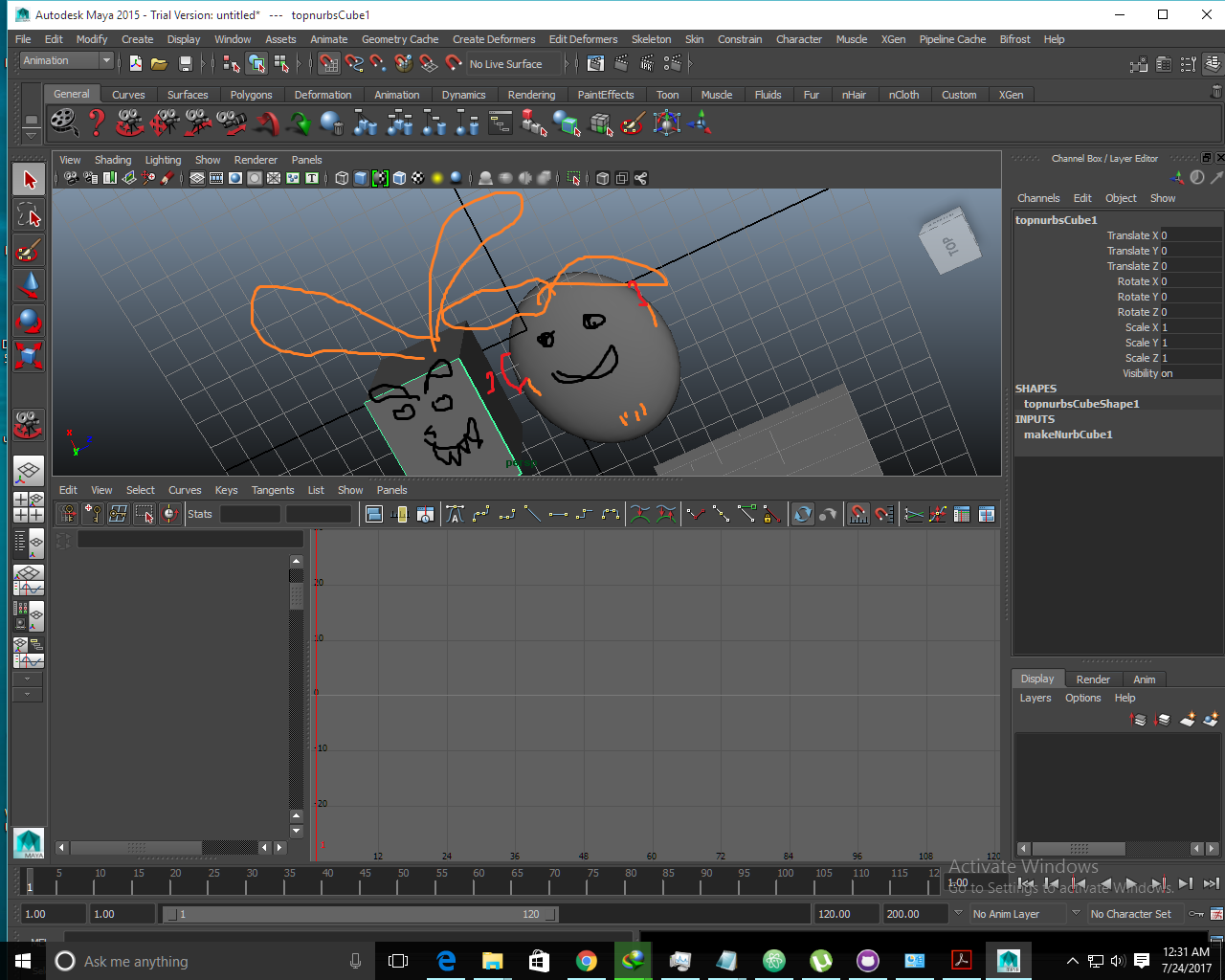Select the arrow Select tool in toolbox
This screenshot has height=980, width=1225.
tap(30, 179)
